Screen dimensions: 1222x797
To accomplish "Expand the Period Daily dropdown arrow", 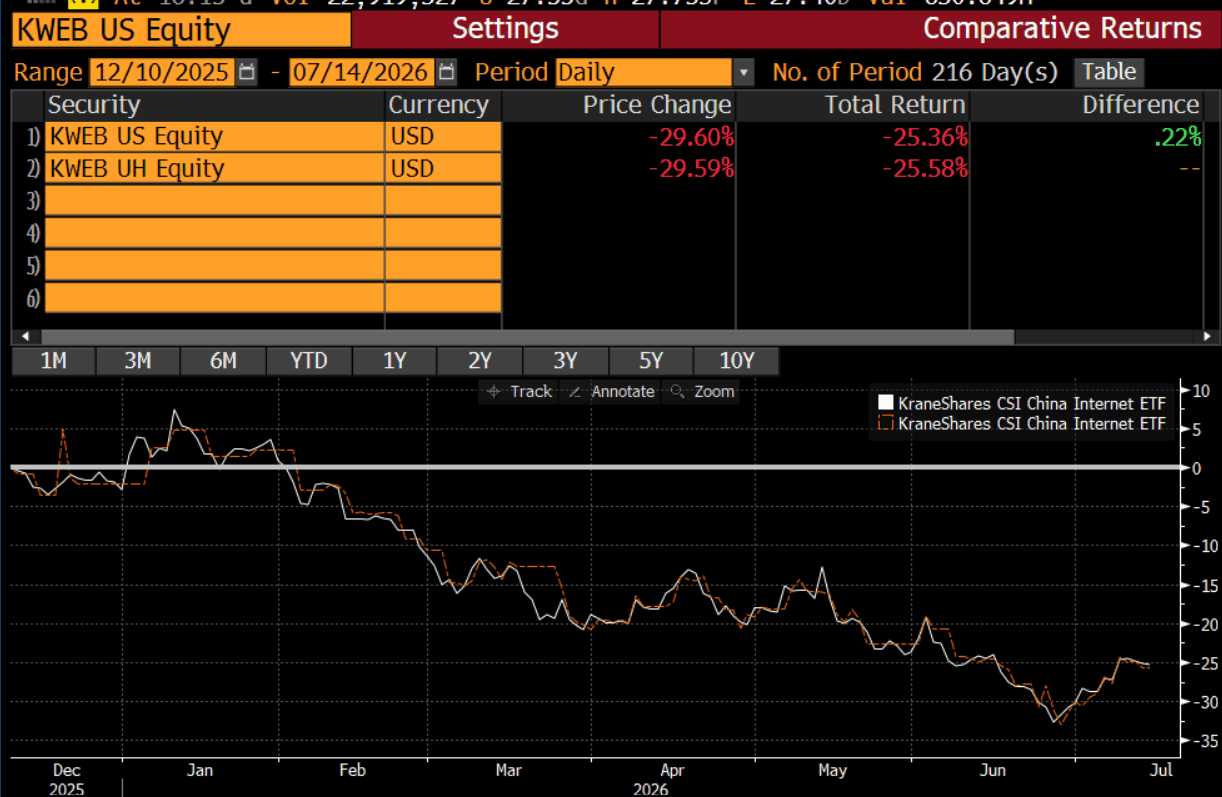I will point(743,73).
